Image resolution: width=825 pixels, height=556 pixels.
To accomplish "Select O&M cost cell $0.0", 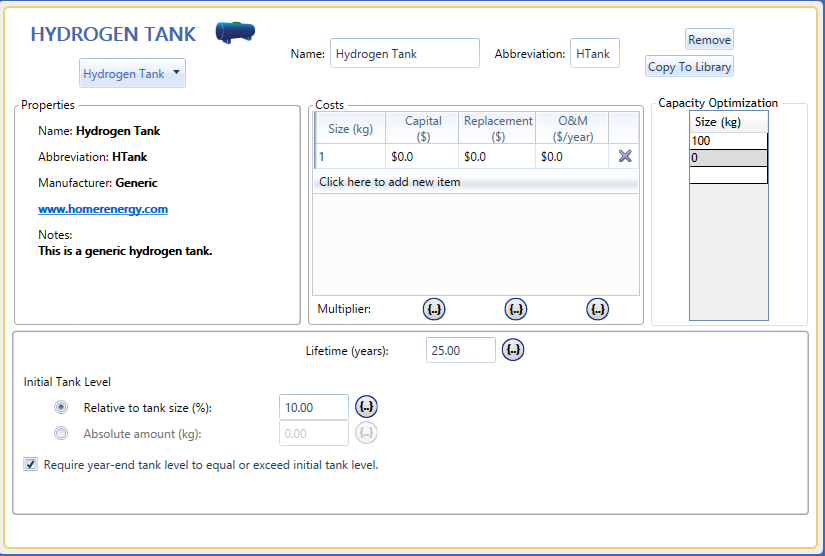I will click(572, 157).
